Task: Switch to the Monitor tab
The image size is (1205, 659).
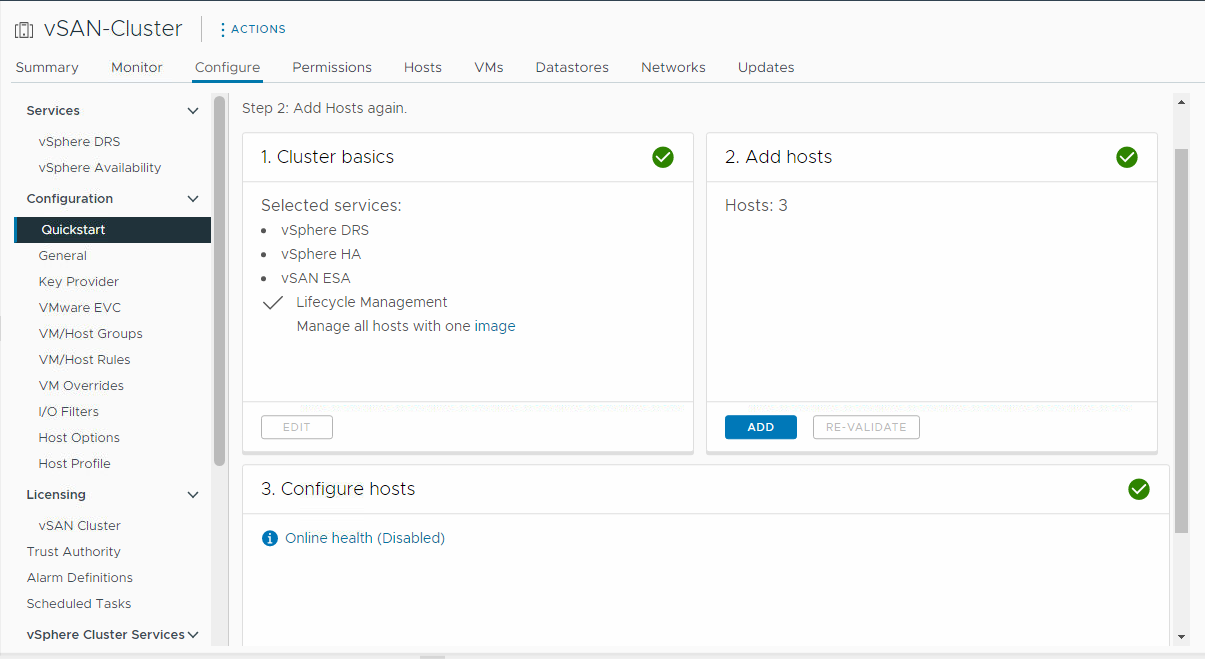Action: pos(136,67)
